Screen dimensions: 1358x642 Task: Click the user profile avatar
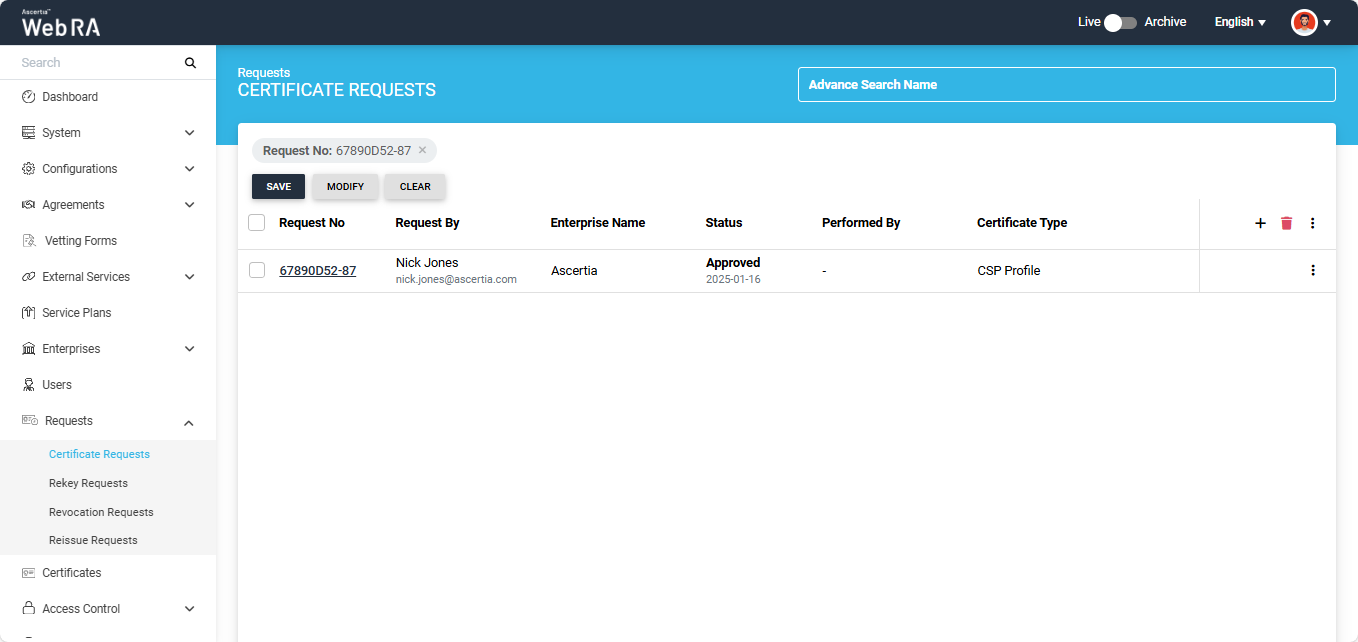(1304, 22)
